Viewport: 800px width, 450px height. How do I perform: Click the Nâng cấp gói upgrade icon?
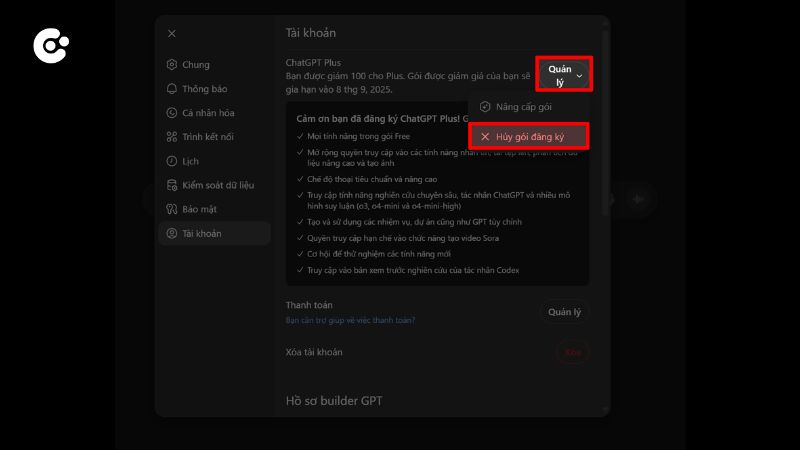pos(485,107)
